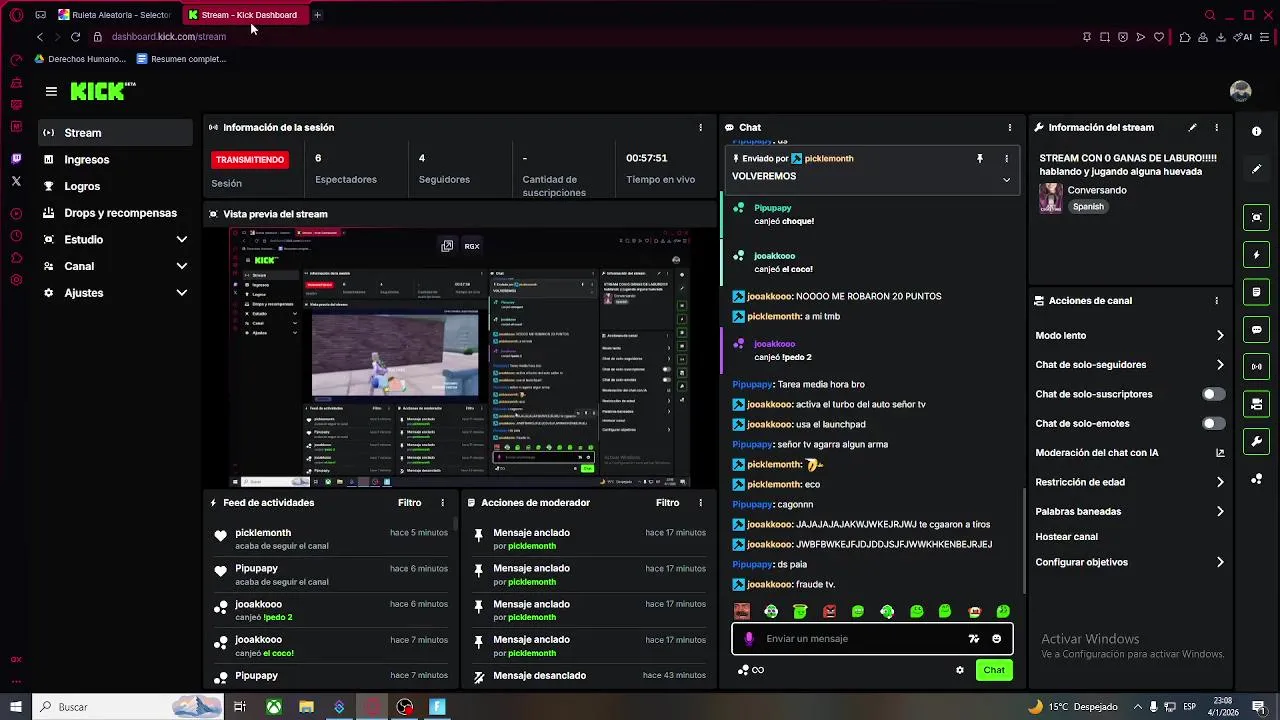Open Palabras baneadas arrow
This screenshot has height=720, width=1280.
1220,511
